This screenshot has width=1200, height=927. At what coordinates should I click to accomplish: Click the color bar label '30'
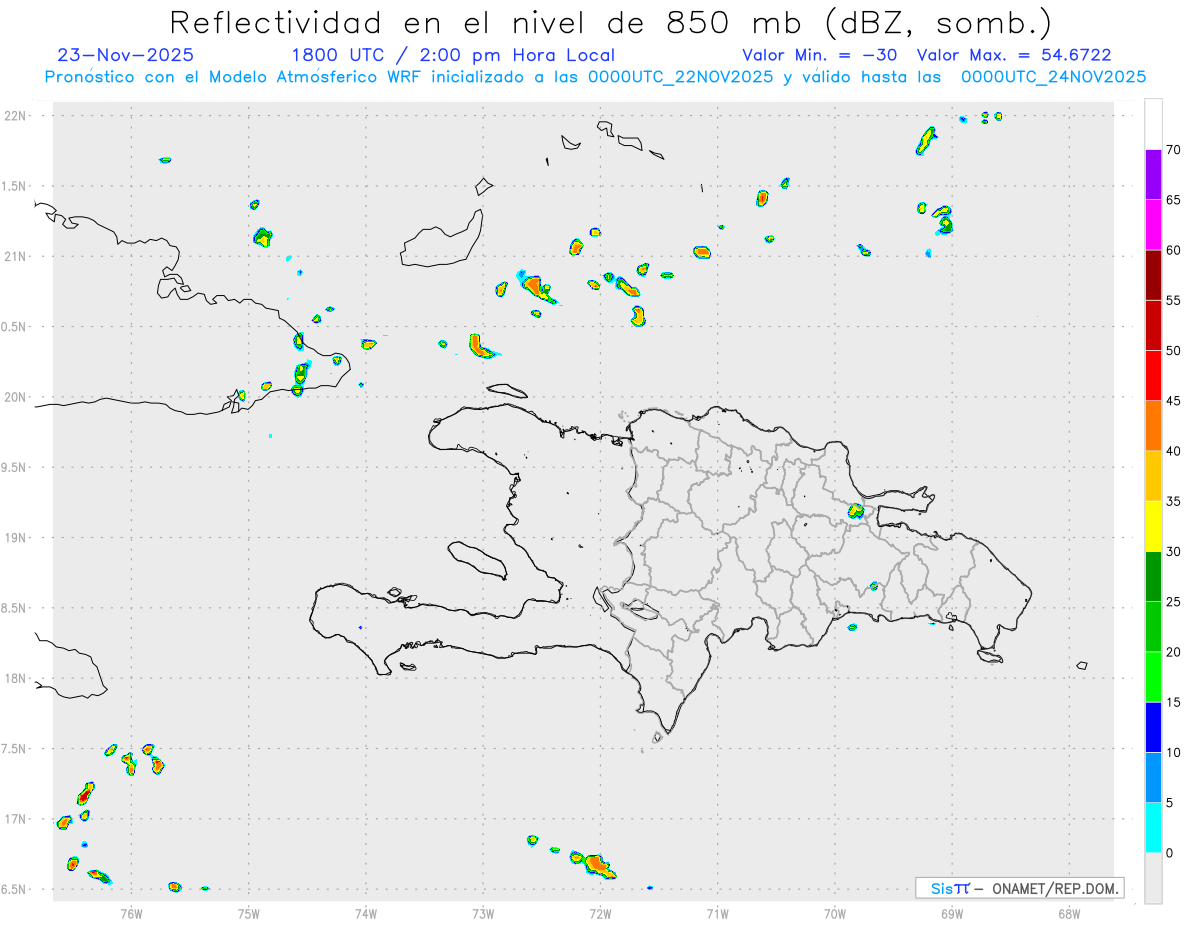tap(1173, 551)
